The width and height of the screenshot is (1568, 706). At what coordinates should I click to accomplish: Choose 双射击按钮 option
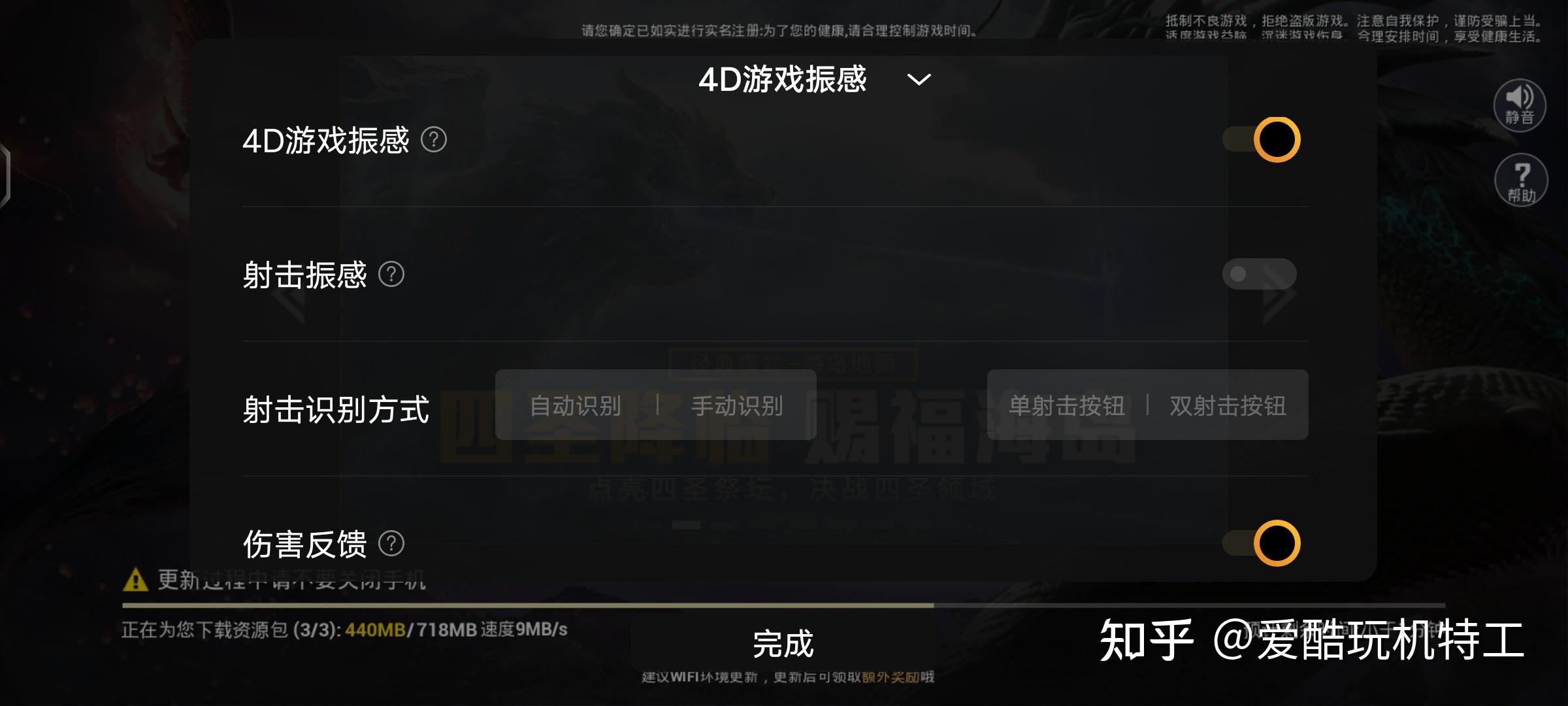point(1228,405)
